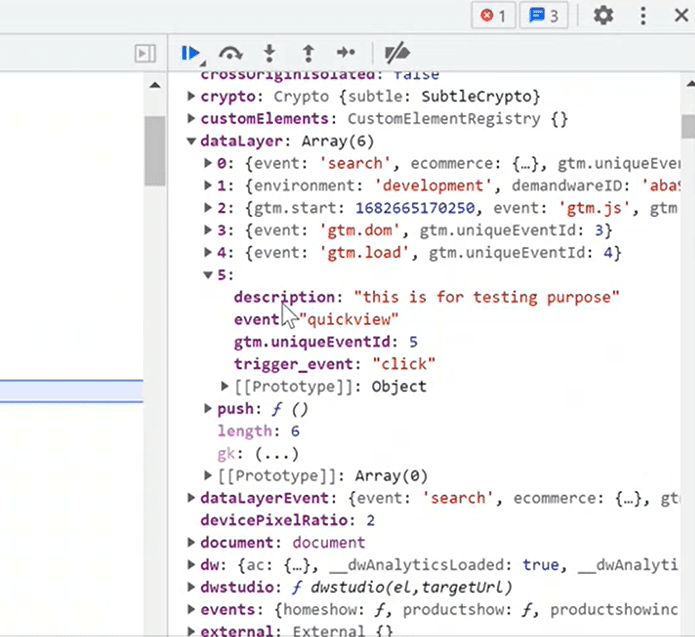Click the blue issues count badge

point(544,15)
